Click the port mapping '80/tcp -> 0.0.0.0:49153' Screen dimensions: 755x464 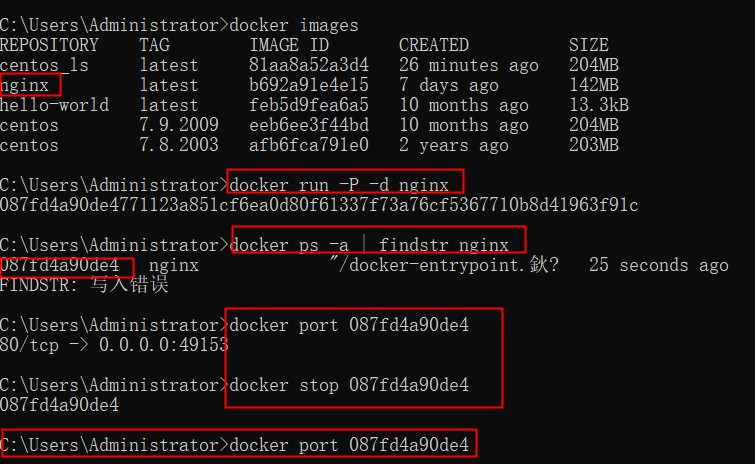(114, 345)
